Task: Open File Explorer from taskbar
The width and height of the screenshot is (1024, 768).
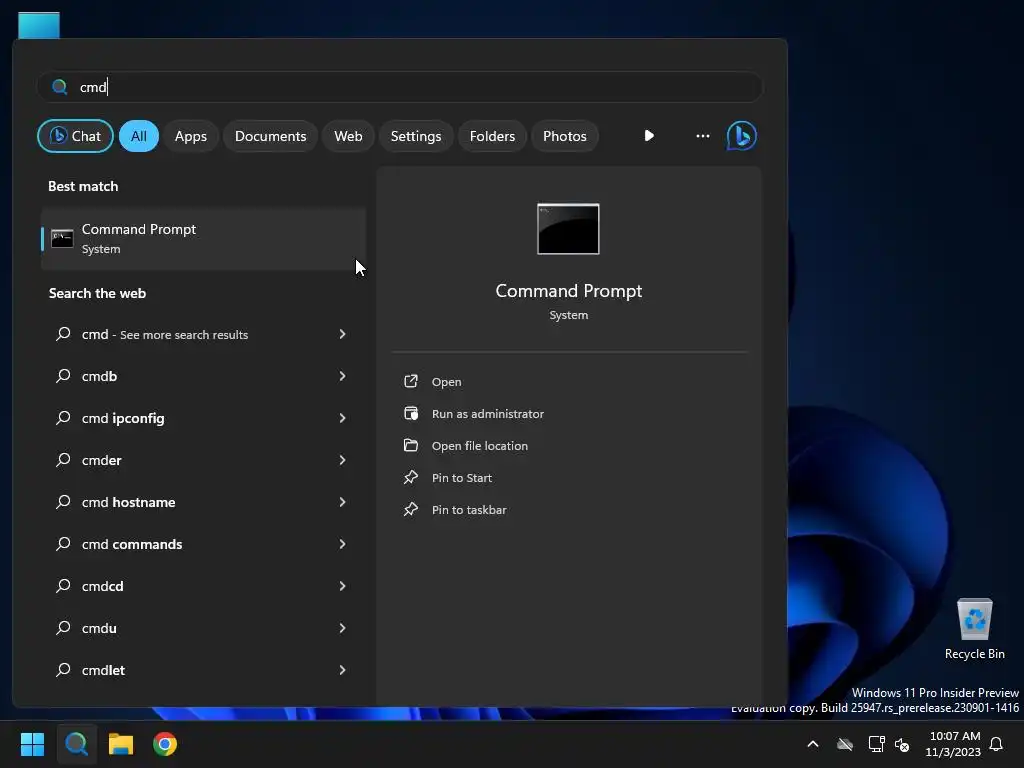Action: pyautogui.click(x=121, y=744)
